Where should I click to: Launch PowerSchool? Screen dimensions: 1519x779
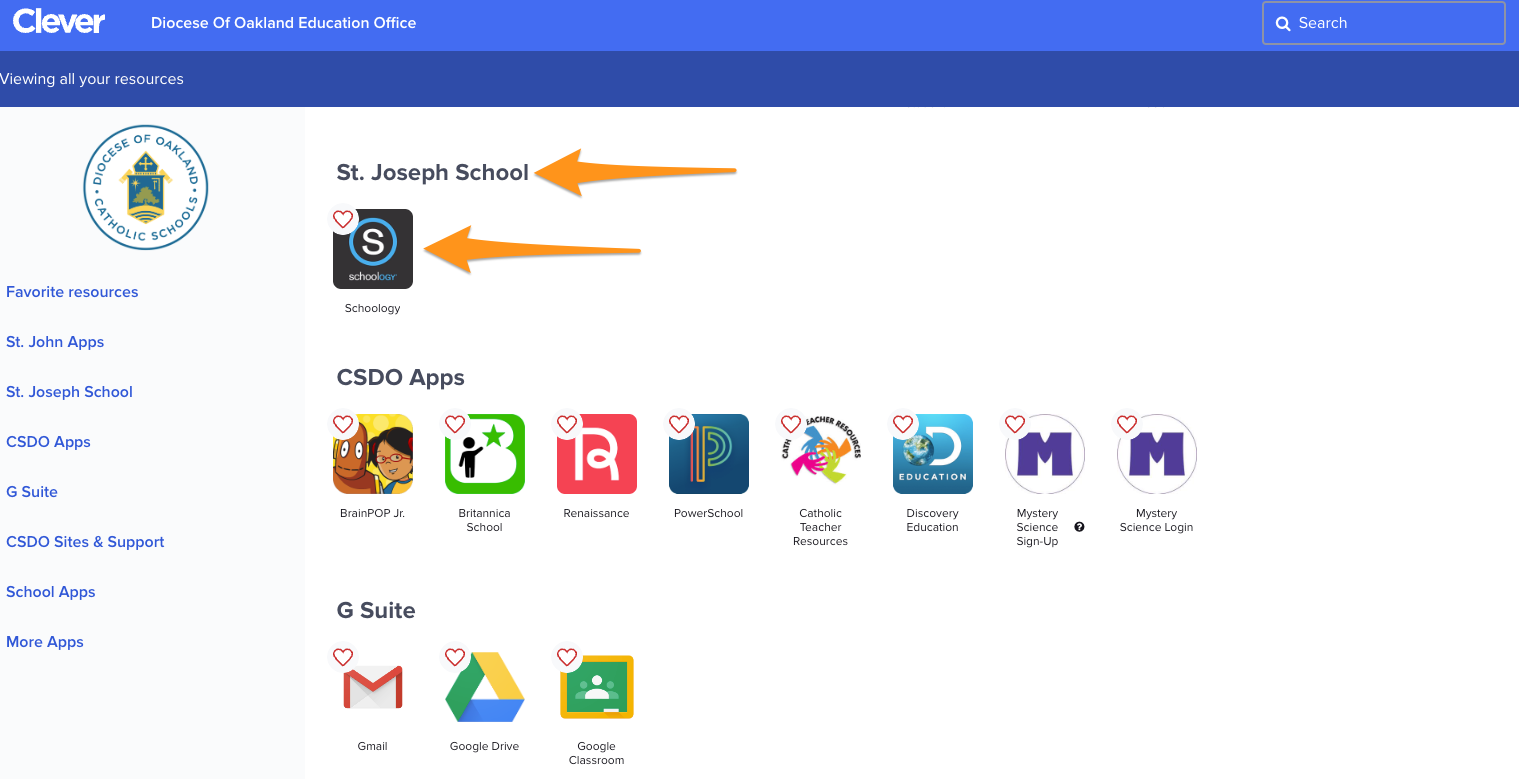click(709, 454)
